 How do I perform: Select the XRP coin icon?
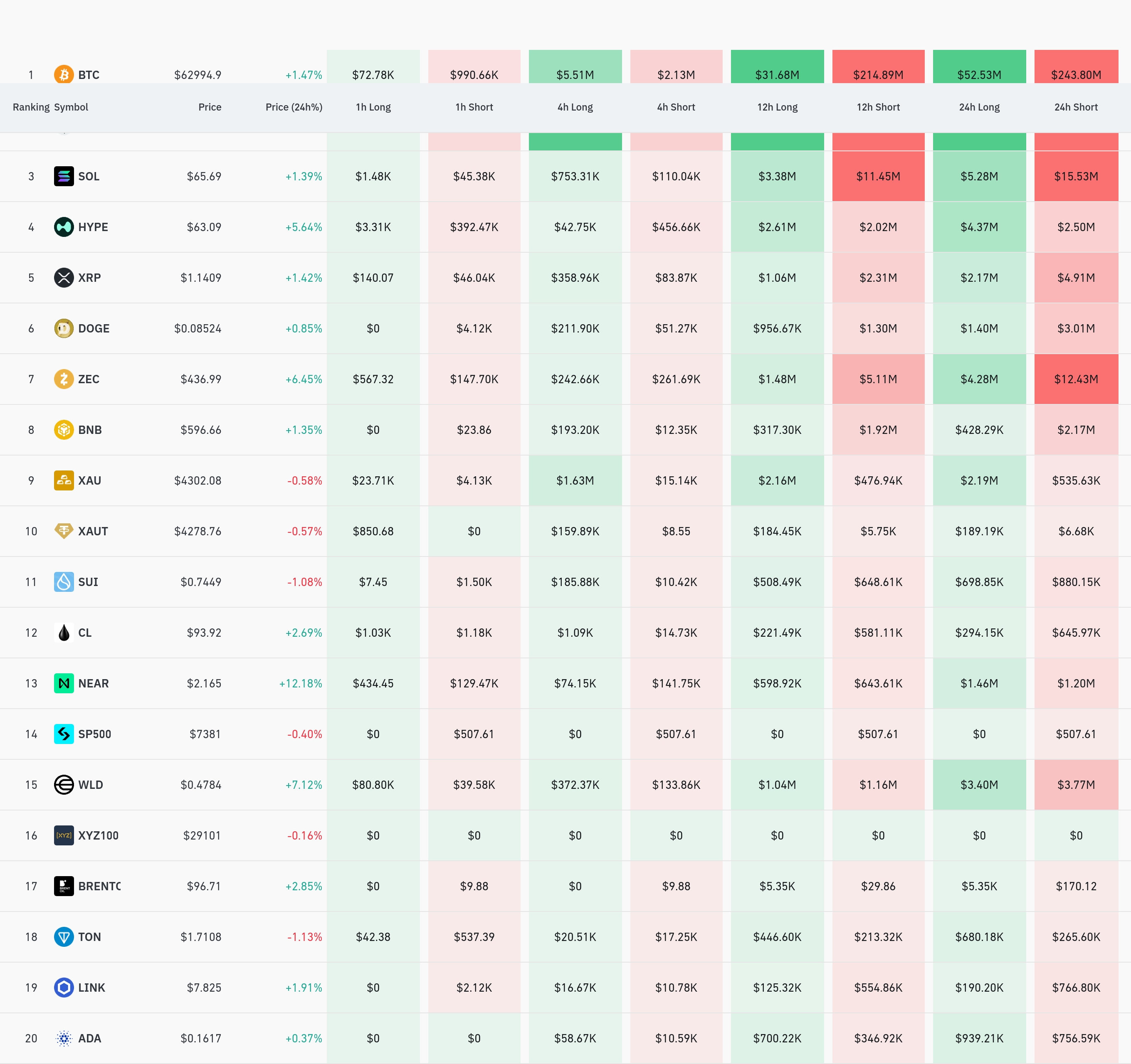(x=64, y=278)
